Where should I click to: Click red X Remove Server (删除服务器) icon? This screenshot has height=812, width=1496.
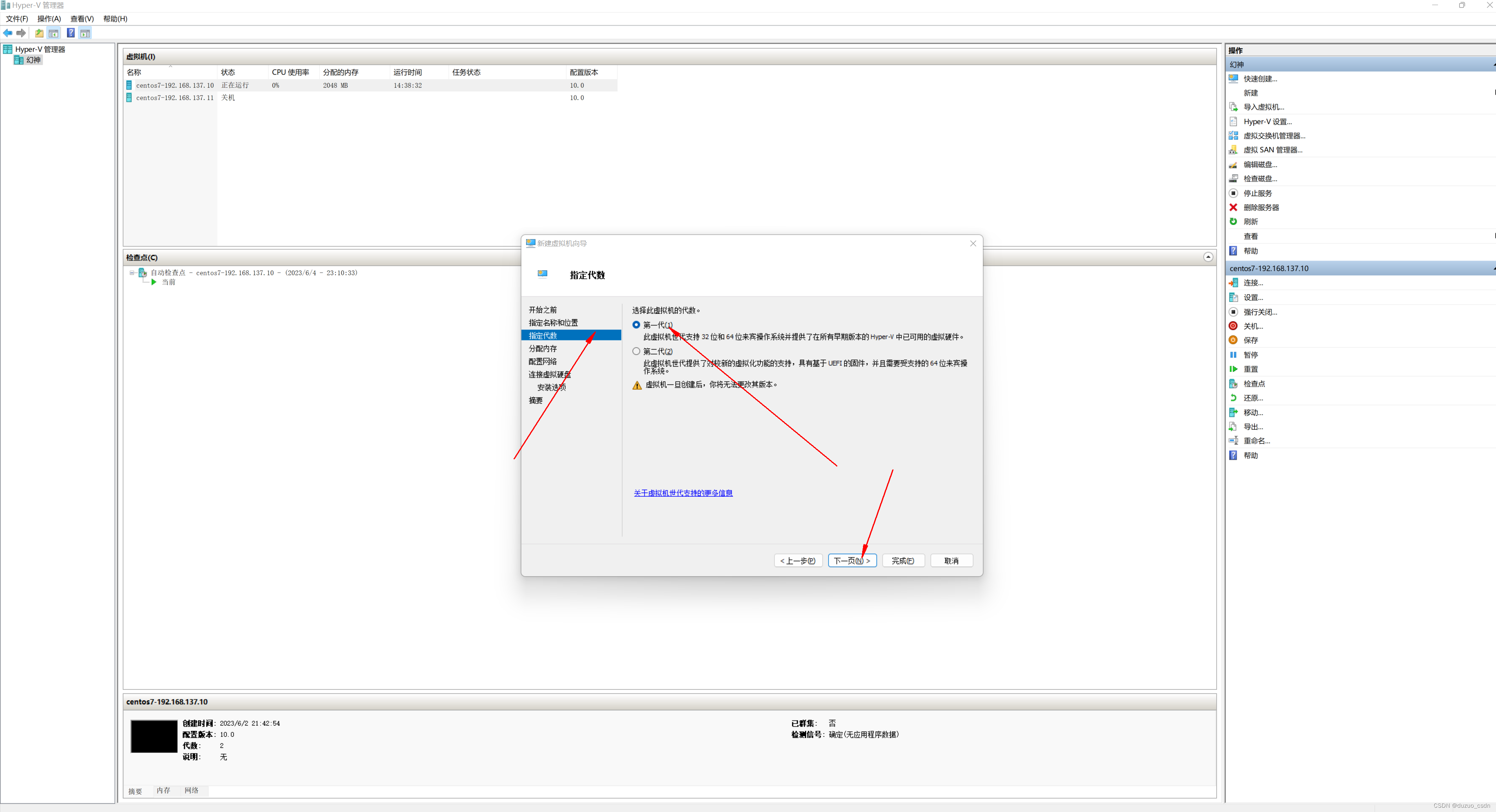click(1234, 207)
